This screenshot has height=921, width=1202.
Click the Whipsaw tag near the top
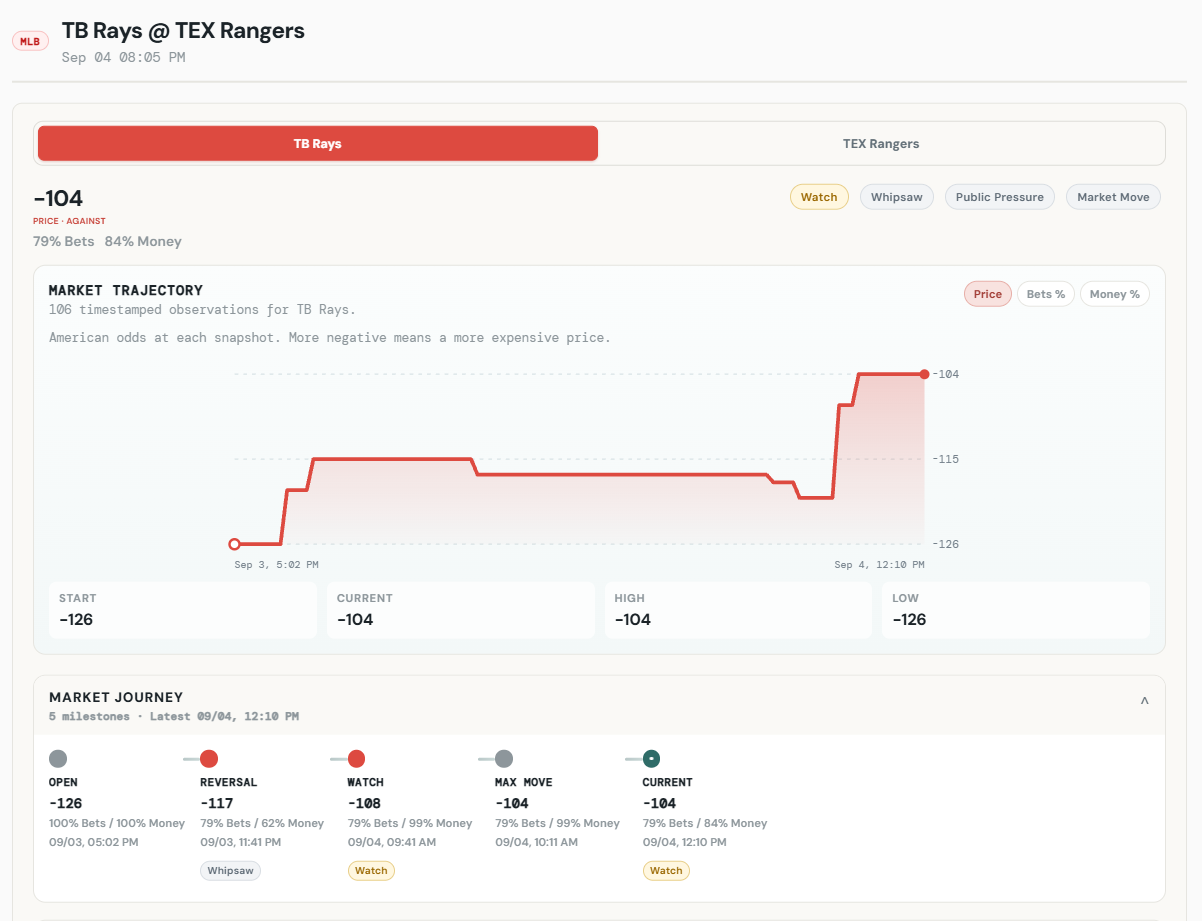click(x=897, y=197)
